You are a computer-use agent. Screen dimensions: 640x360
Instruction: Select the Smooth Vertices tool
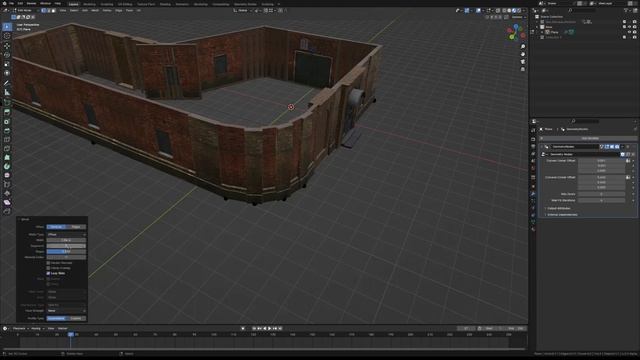(7, 176)
